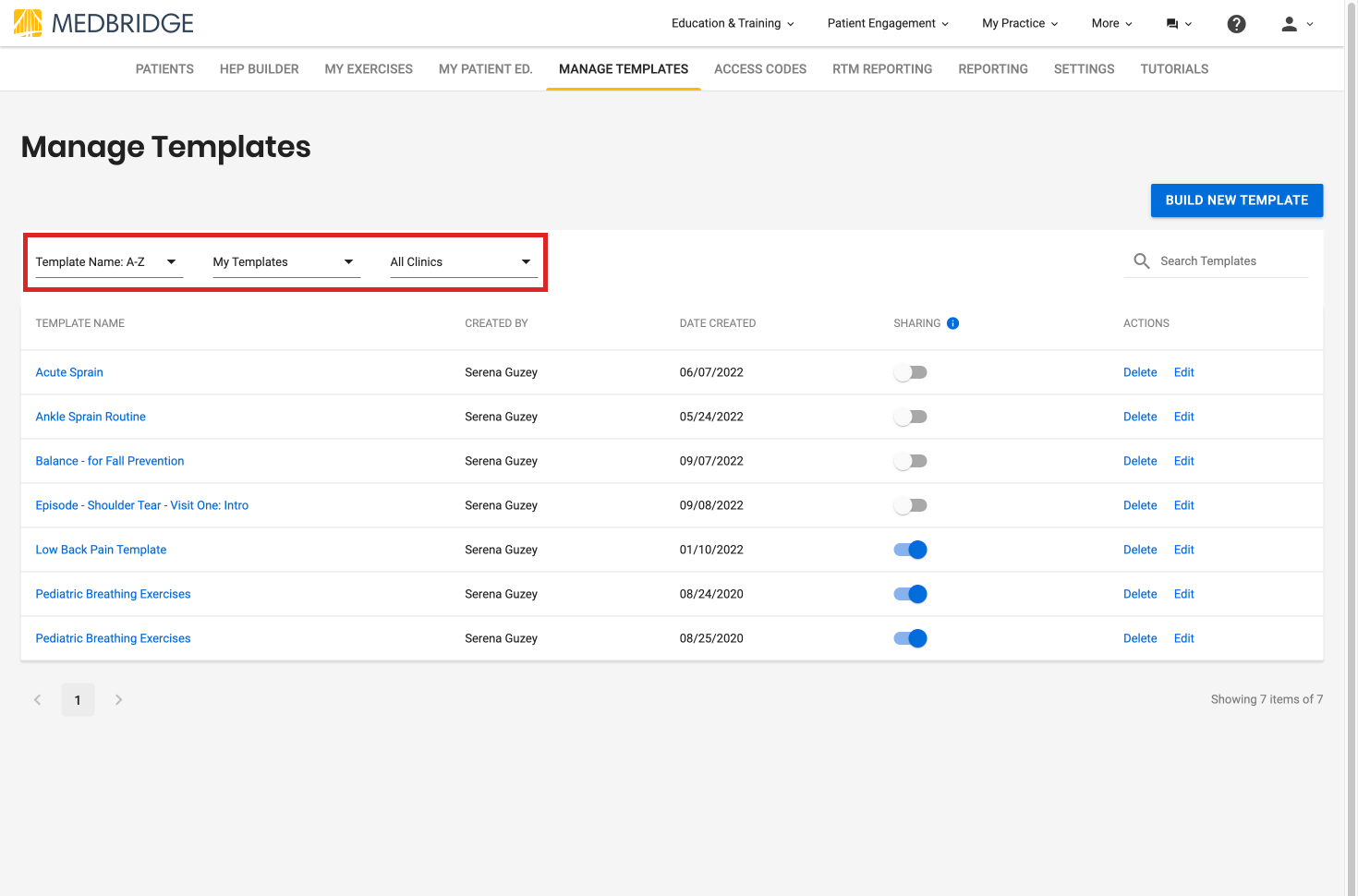This screenshot has width=1358, height=896.
Task: Open the Acute Sprain template
Action: tap(69, 372)
